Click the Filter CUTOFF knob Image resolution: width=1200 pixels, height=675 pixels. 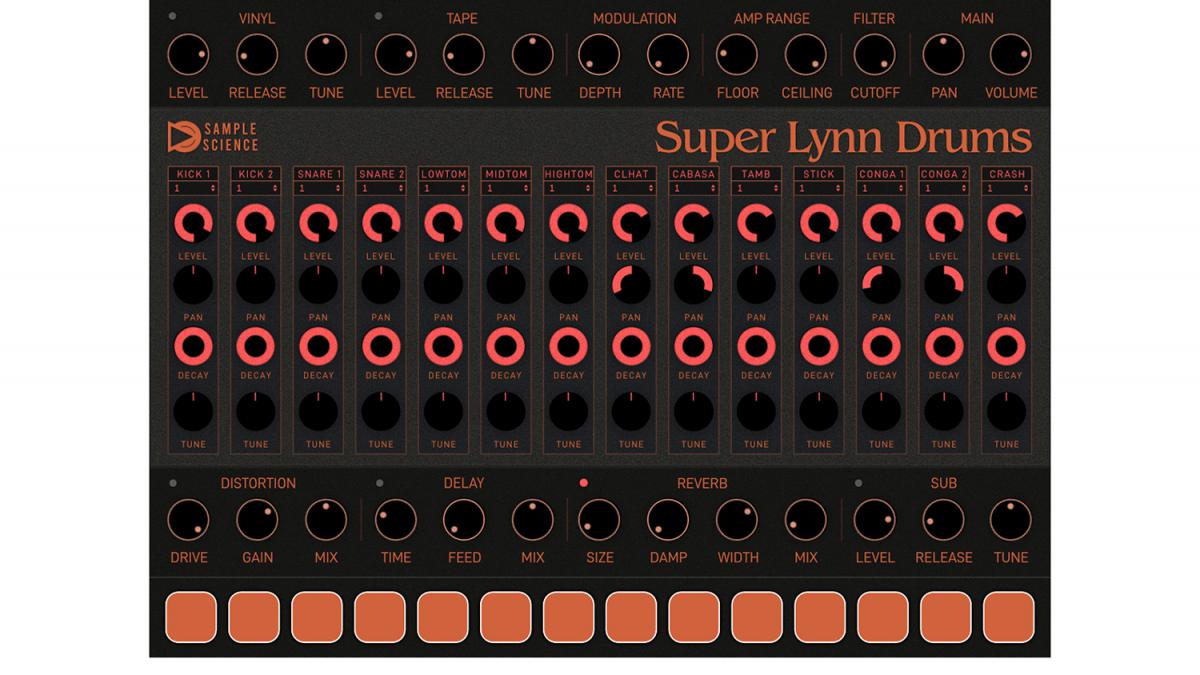(x=875, y=55)
